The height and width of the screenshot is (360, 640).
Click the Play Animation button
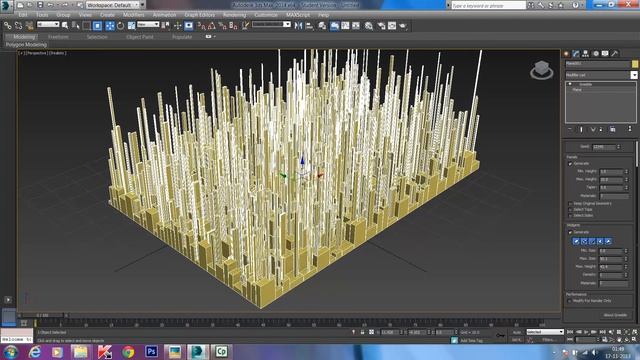click(x=586, y=332)
